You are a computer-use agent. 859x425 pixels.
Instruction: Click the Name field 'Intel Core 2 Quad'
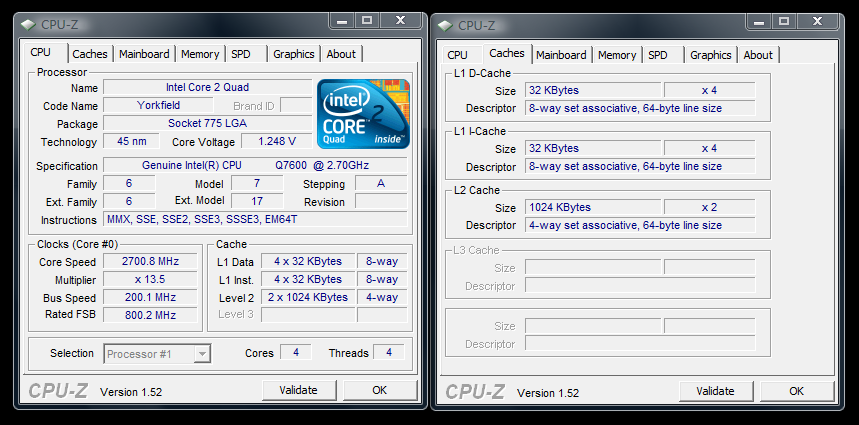coord(208,88)
